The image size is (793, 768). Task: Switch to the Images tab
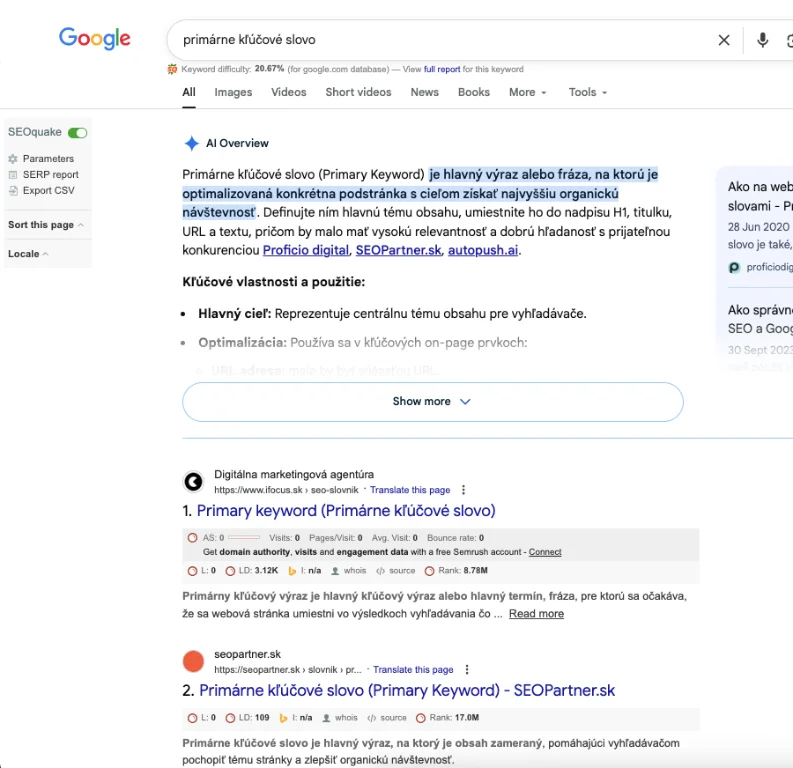tap(233, 92)
